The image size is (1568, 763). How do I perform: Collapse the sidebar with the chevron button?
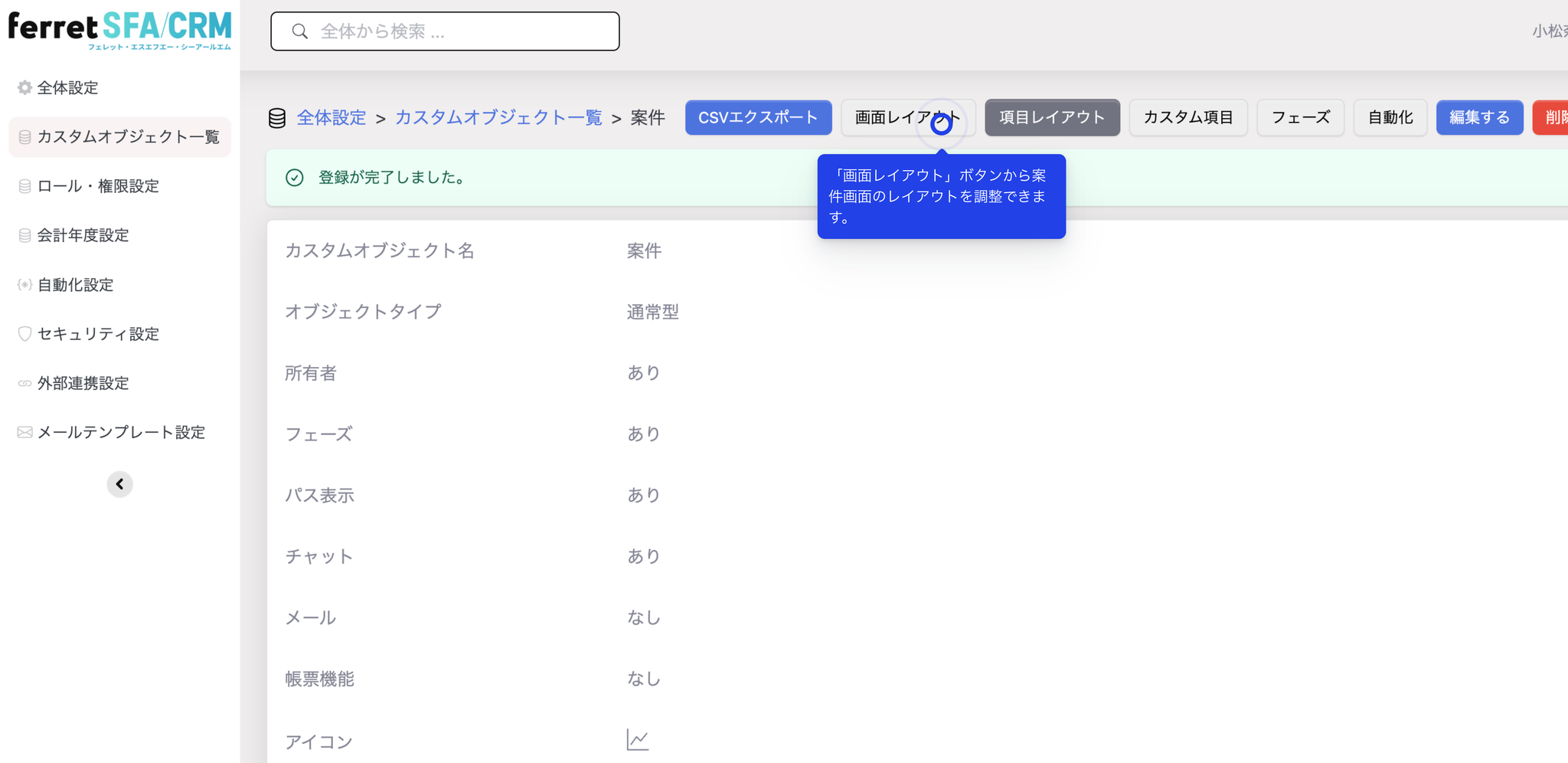119,484
